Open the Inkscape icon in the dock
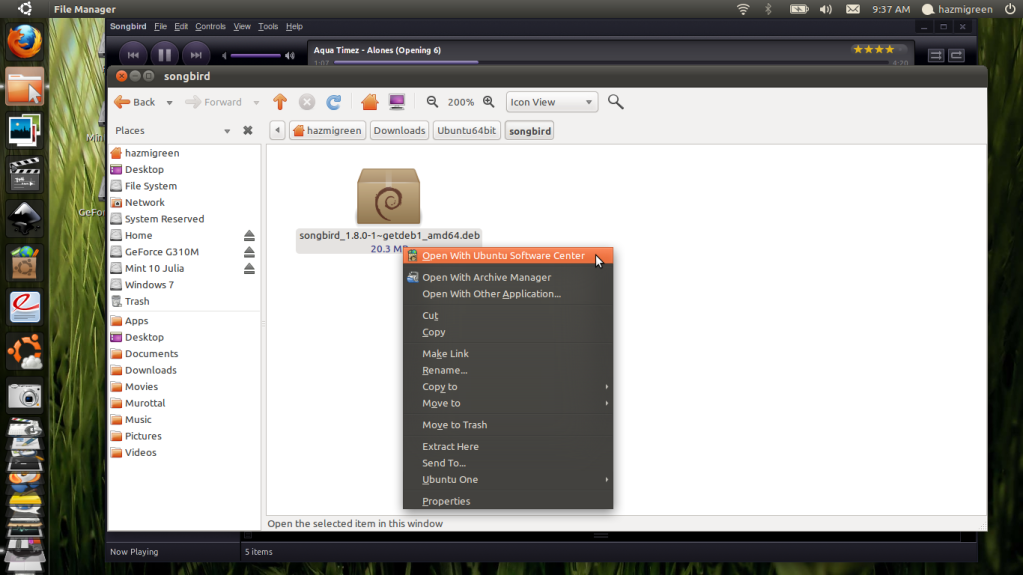 point(25,219)
